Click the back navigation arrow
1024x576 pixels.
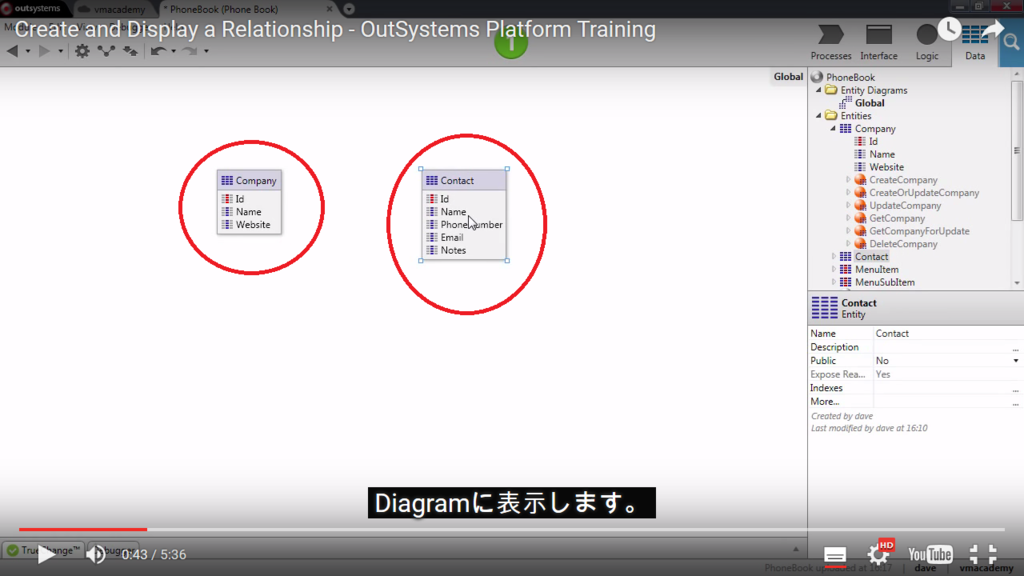click(x=12, y=51)
